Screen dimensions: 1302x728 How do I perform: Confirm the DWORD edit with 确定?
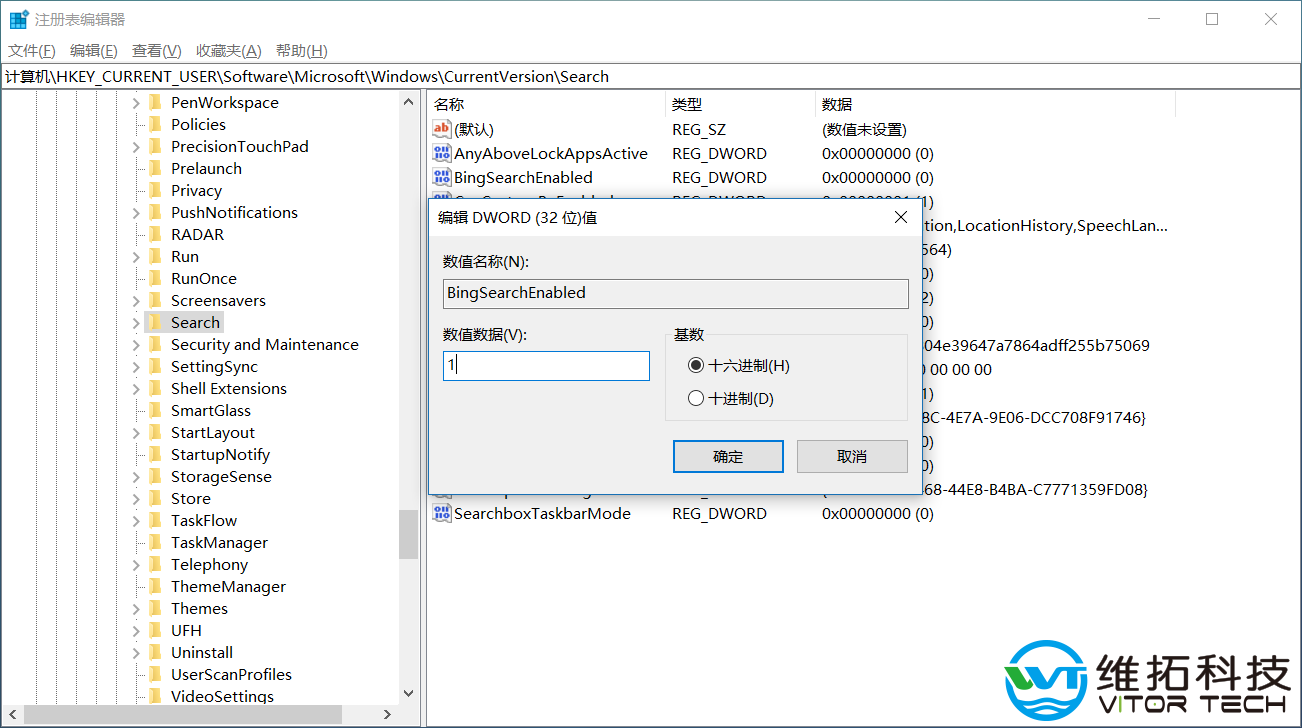tap(728, 457)
